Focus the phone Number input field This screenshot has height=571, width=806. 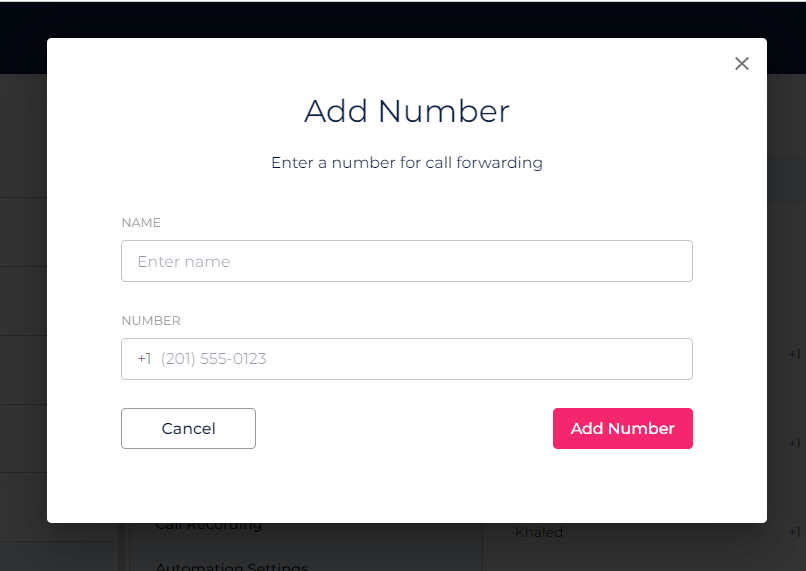(x=420, y=359)
